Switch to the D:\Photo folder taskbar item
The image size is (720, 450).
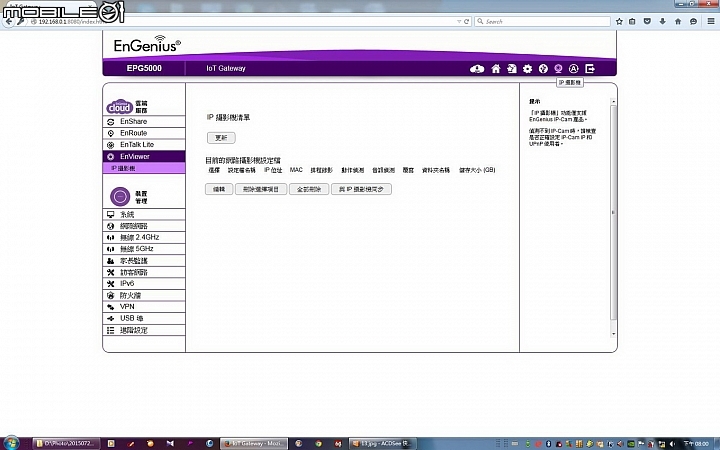coord(66,444)
